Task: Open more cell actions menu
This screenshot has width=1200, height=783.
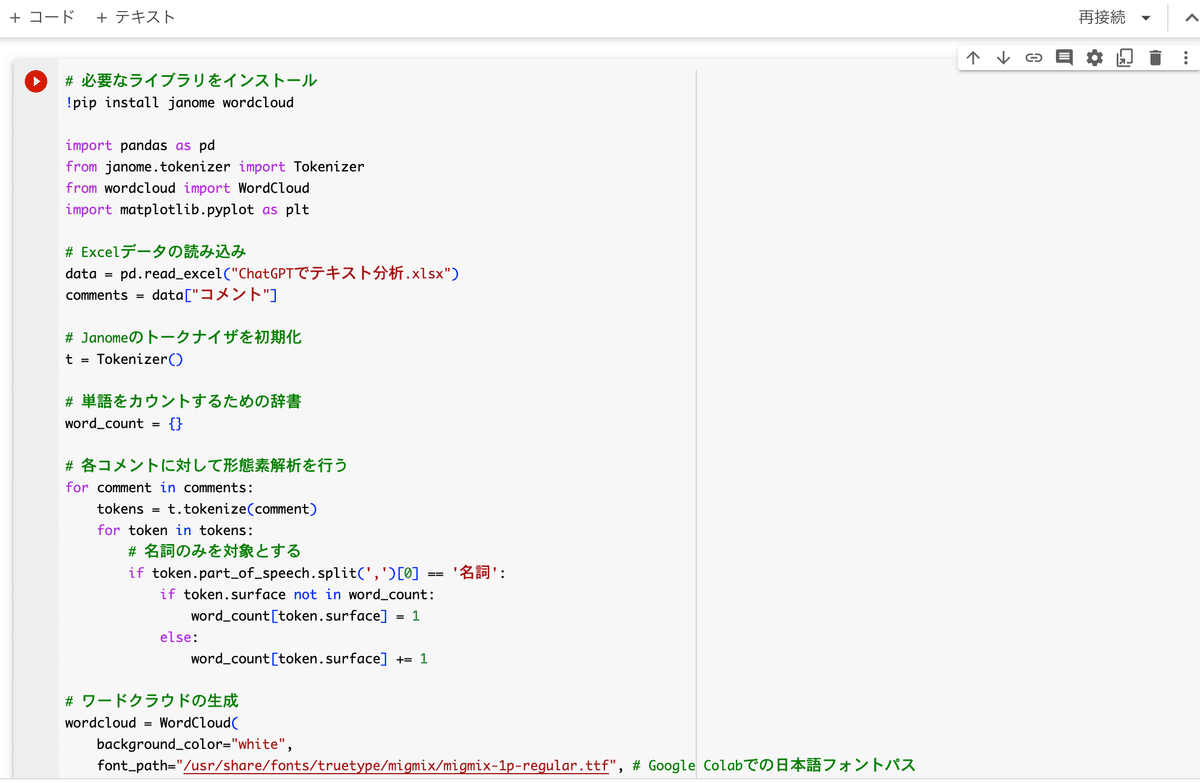Action: (x=1185, y=58)
